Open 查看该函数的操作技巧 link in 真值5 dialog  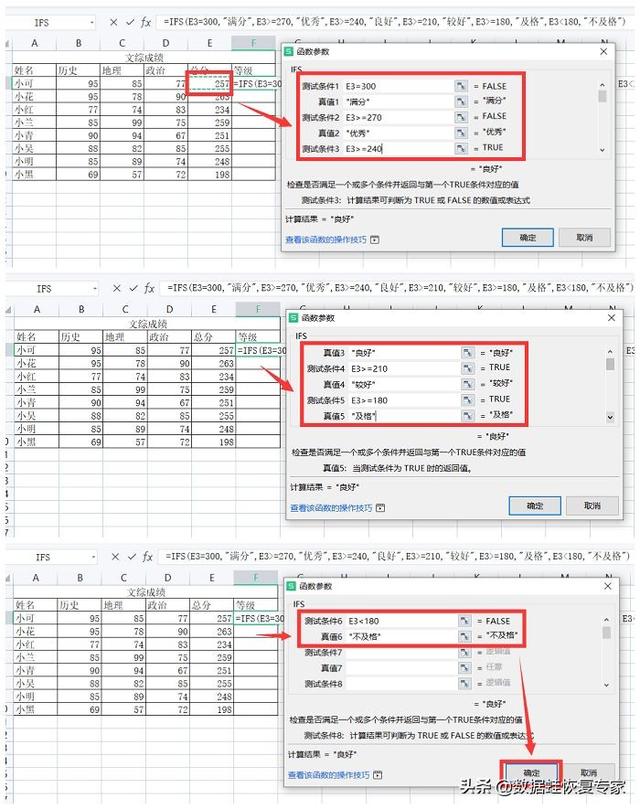331,508
